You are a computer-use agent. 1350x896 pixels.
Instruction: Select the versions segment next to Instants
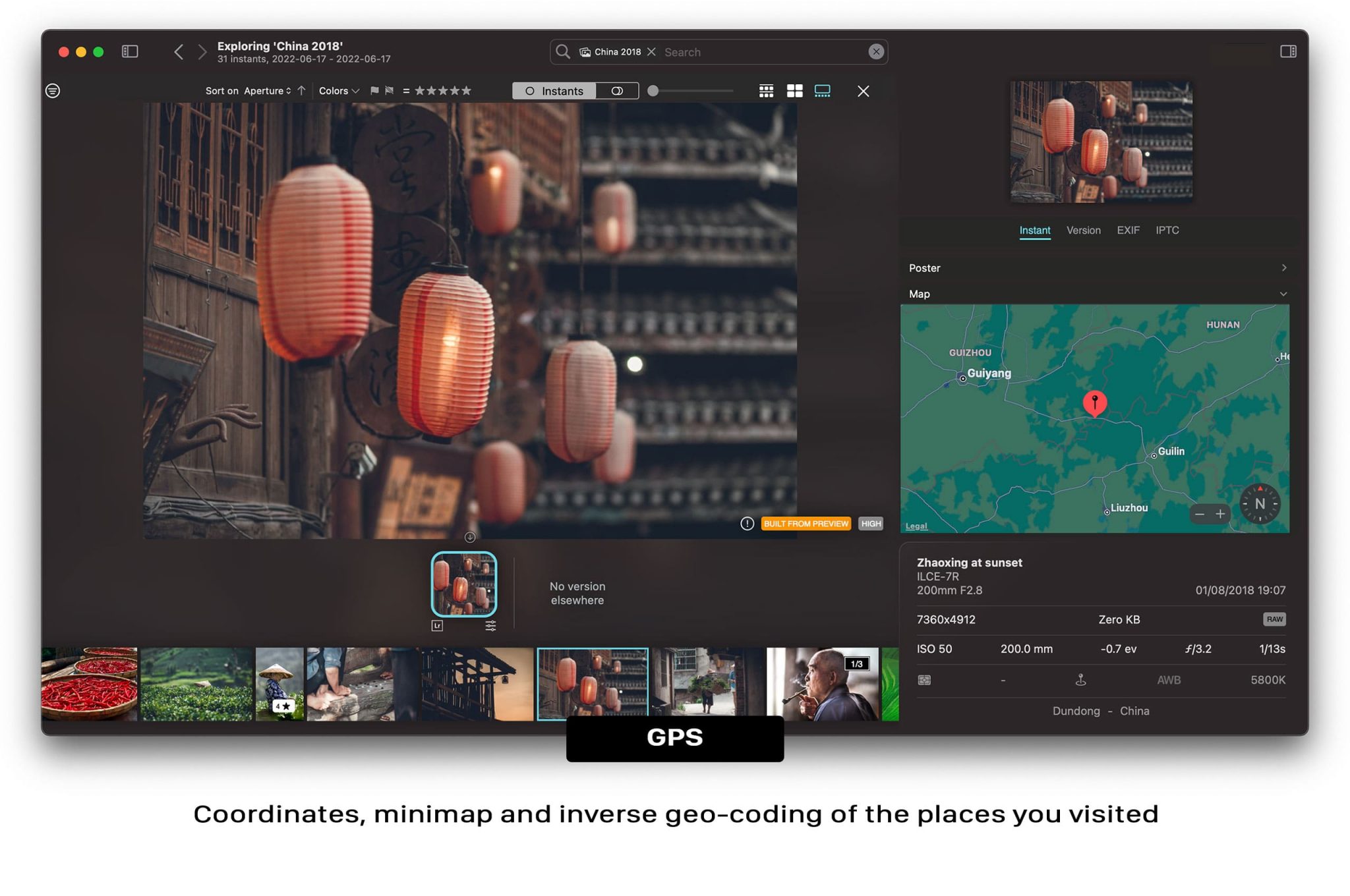[617, 91]
